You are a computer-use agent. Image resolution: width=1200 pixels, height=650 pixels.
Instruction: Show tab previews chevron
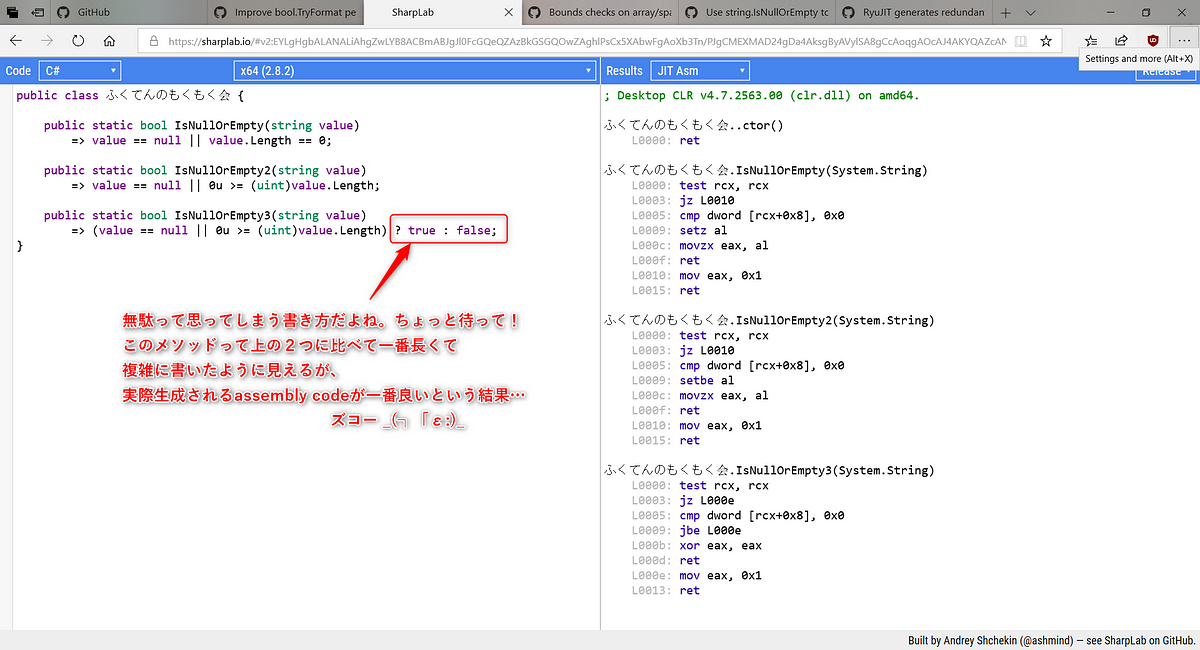click(1030, 12)
